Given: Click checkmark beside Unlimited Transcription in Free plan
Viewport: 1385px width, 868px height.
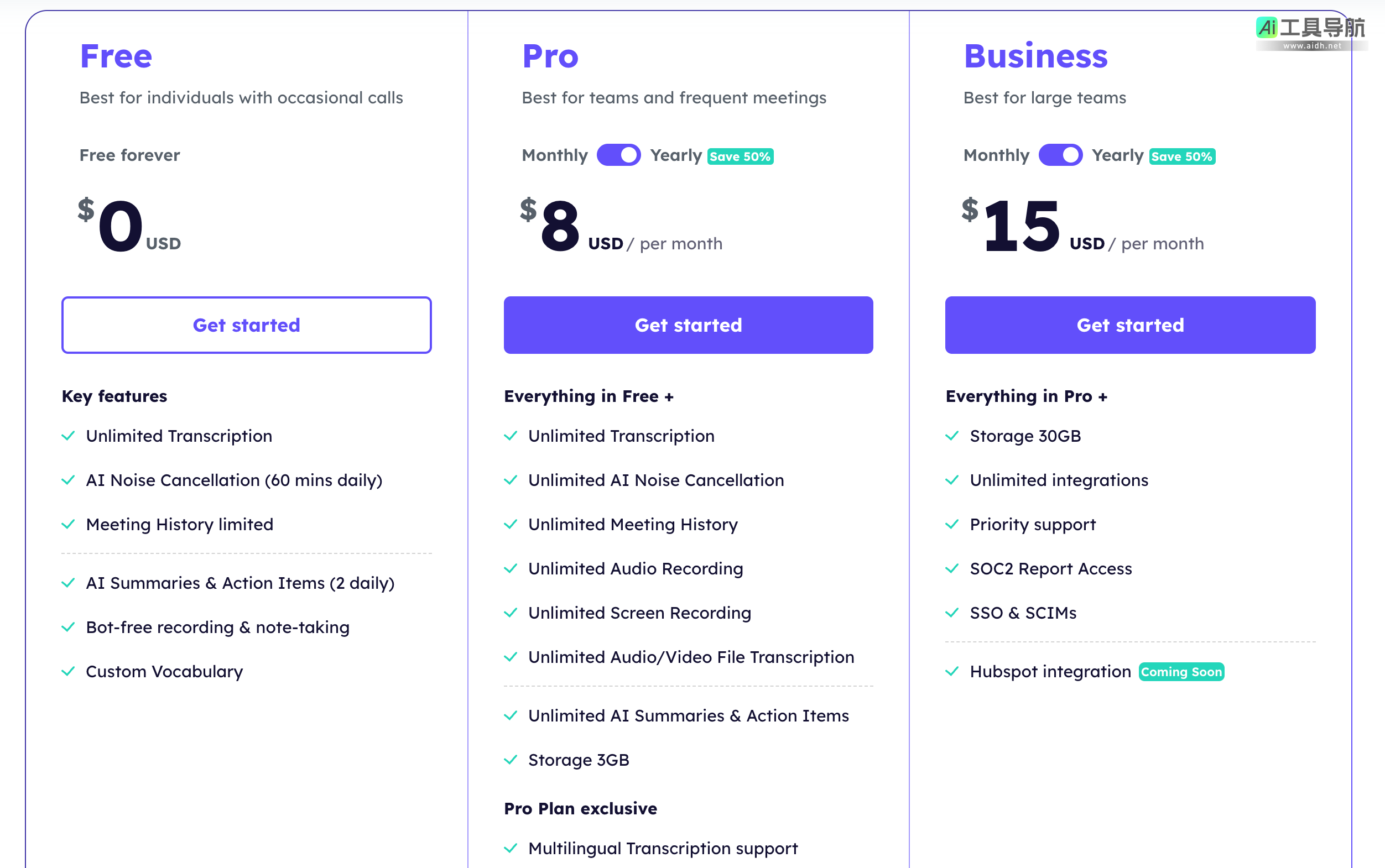Looking at the screenshot, I should 69,436.
